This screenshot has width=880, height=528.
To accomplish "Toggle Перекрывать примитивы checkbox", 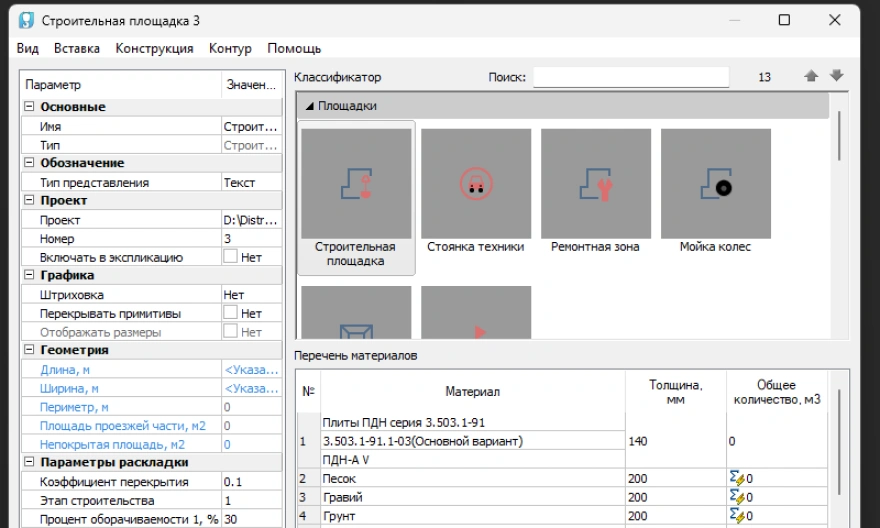I will coord(231,313).
